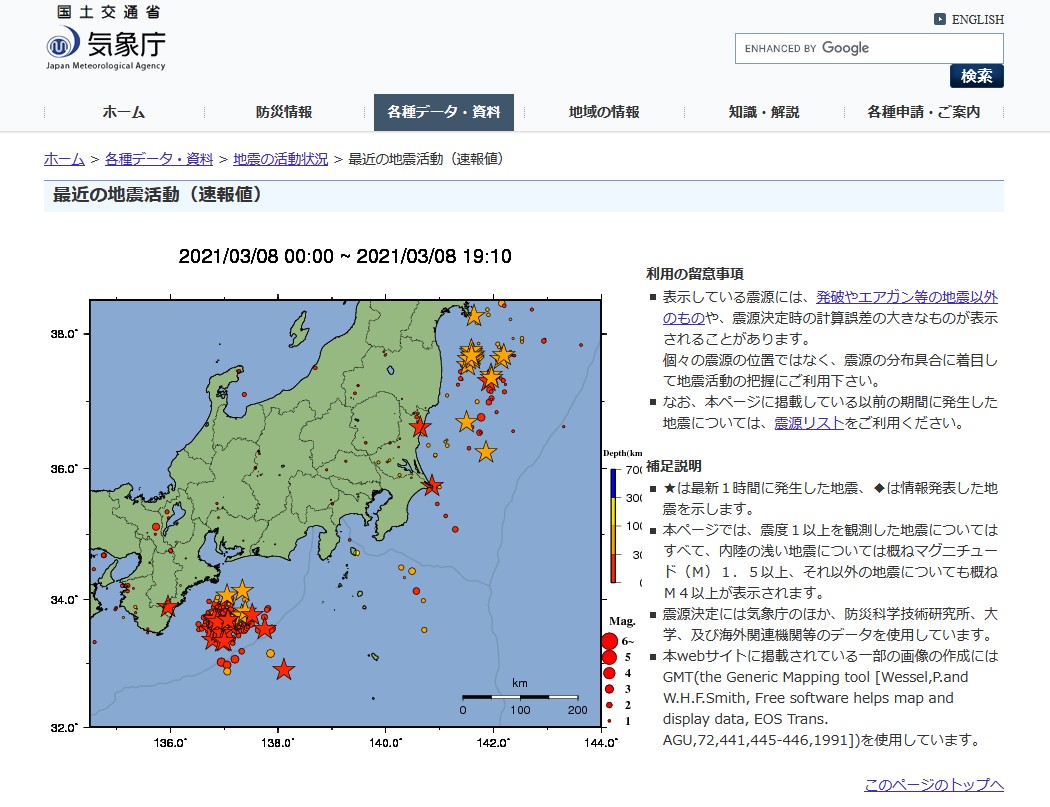Open the 知識・解説 navigation menu item
The image size is (1050, 807).
764,112
